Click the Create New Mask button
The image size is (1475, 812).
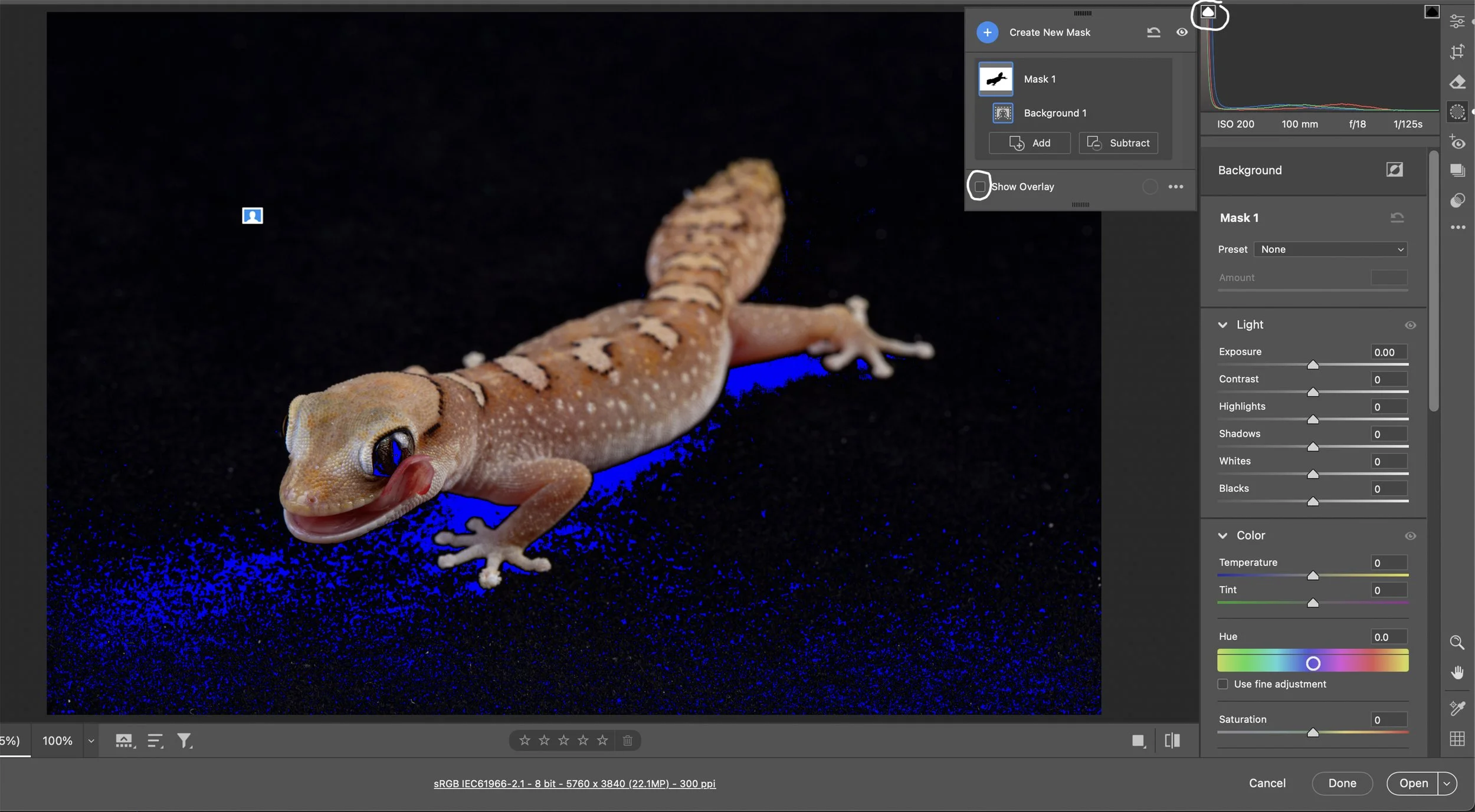pos(1050,32)
